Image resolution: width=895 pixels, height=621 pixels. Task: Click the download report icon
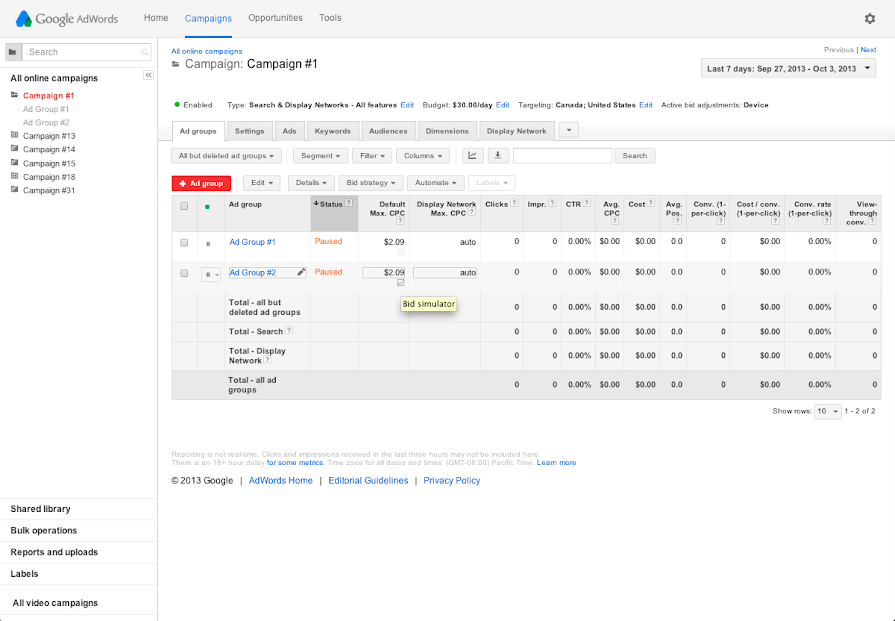pos(497,155)
